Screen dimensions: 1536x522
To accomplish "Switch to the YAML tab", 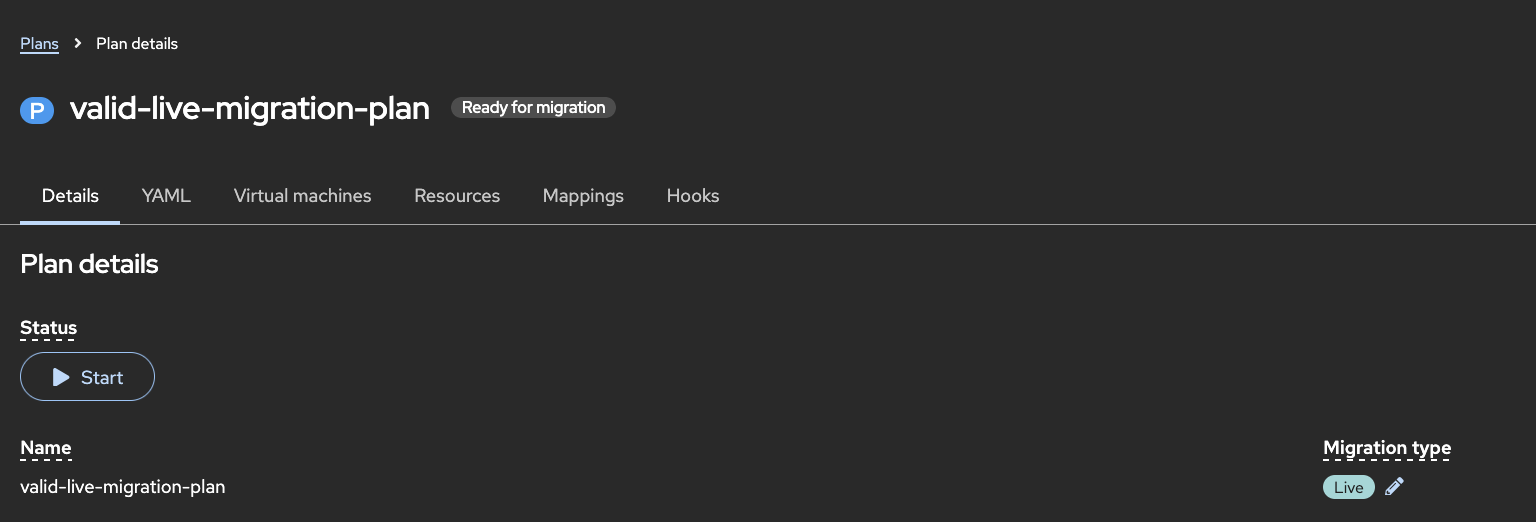I will click(x=166, y=196).
